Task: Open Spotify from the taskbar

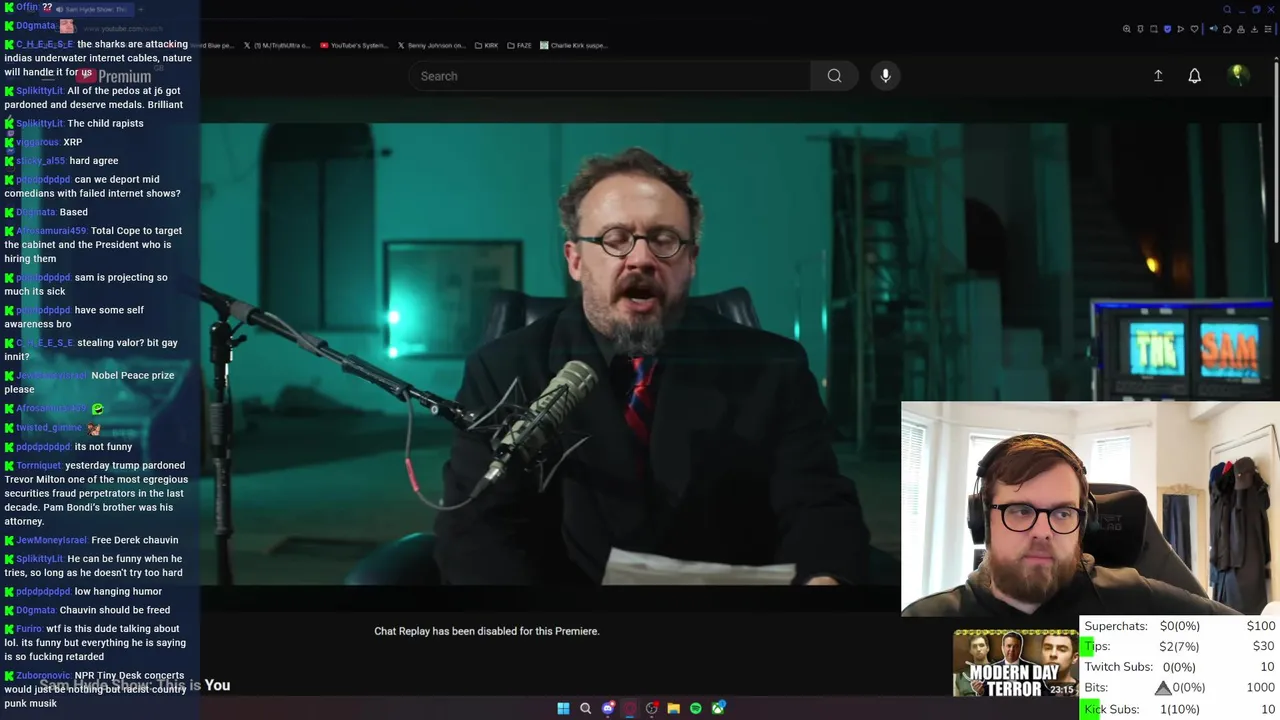Action: (x=696, y=708)
